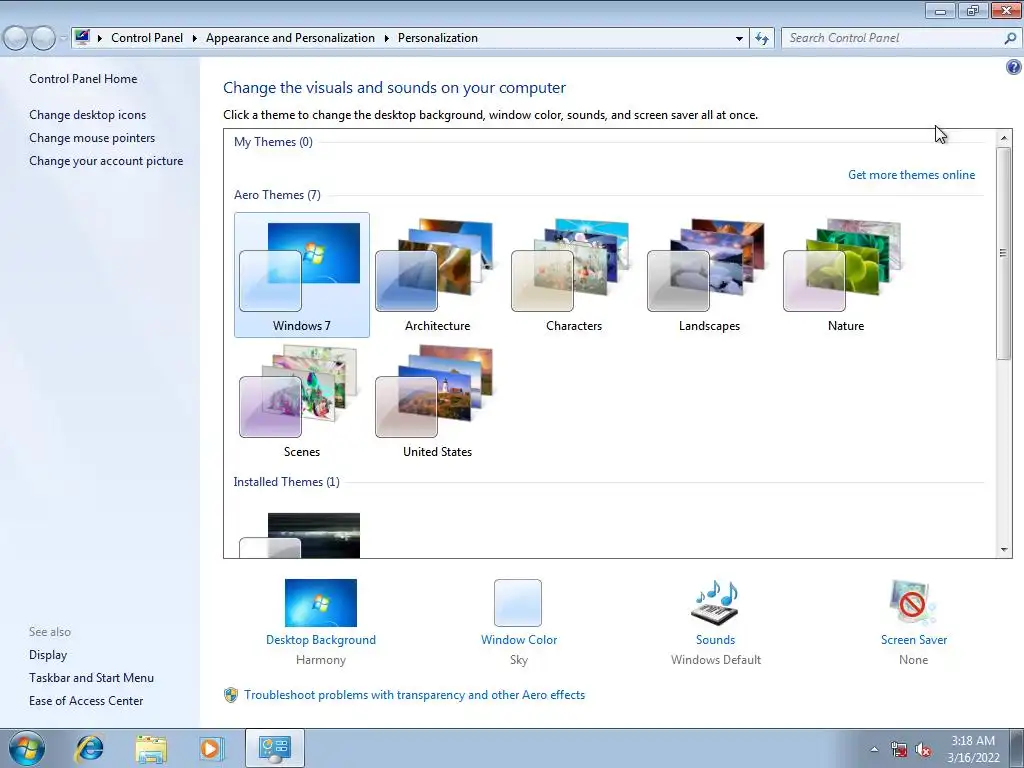Launch Internet Explorer from taskbar

click(x=89, y=749)
